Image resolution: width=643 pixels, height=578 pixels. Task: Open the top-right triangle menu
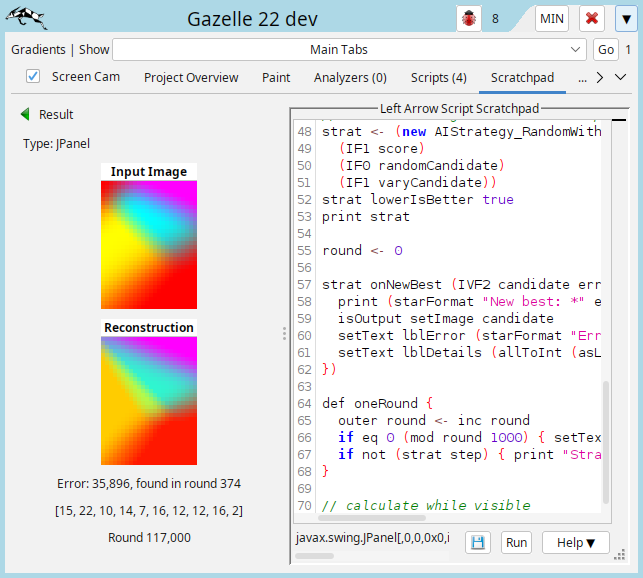pyautogui.click(x=624, y=18)
